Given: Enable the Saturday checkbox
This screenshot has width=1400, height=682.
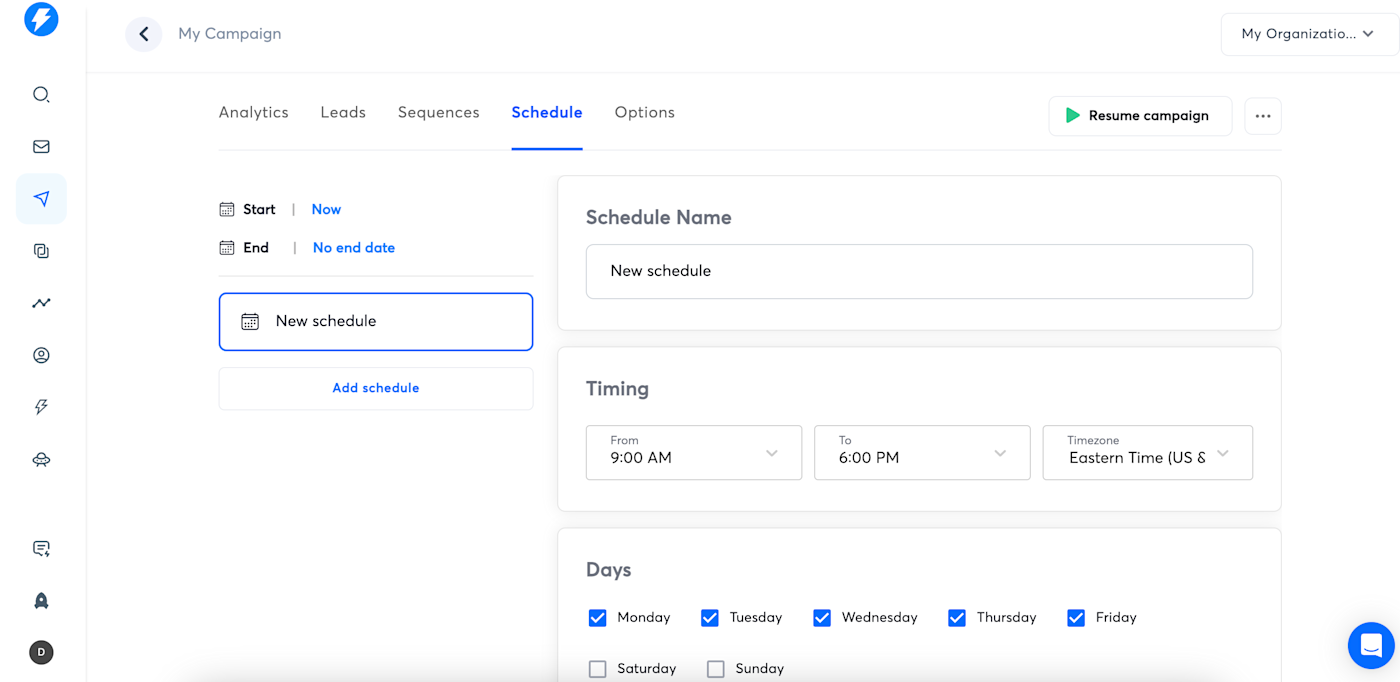Looking at the screenshot, I should coord(597,669).
